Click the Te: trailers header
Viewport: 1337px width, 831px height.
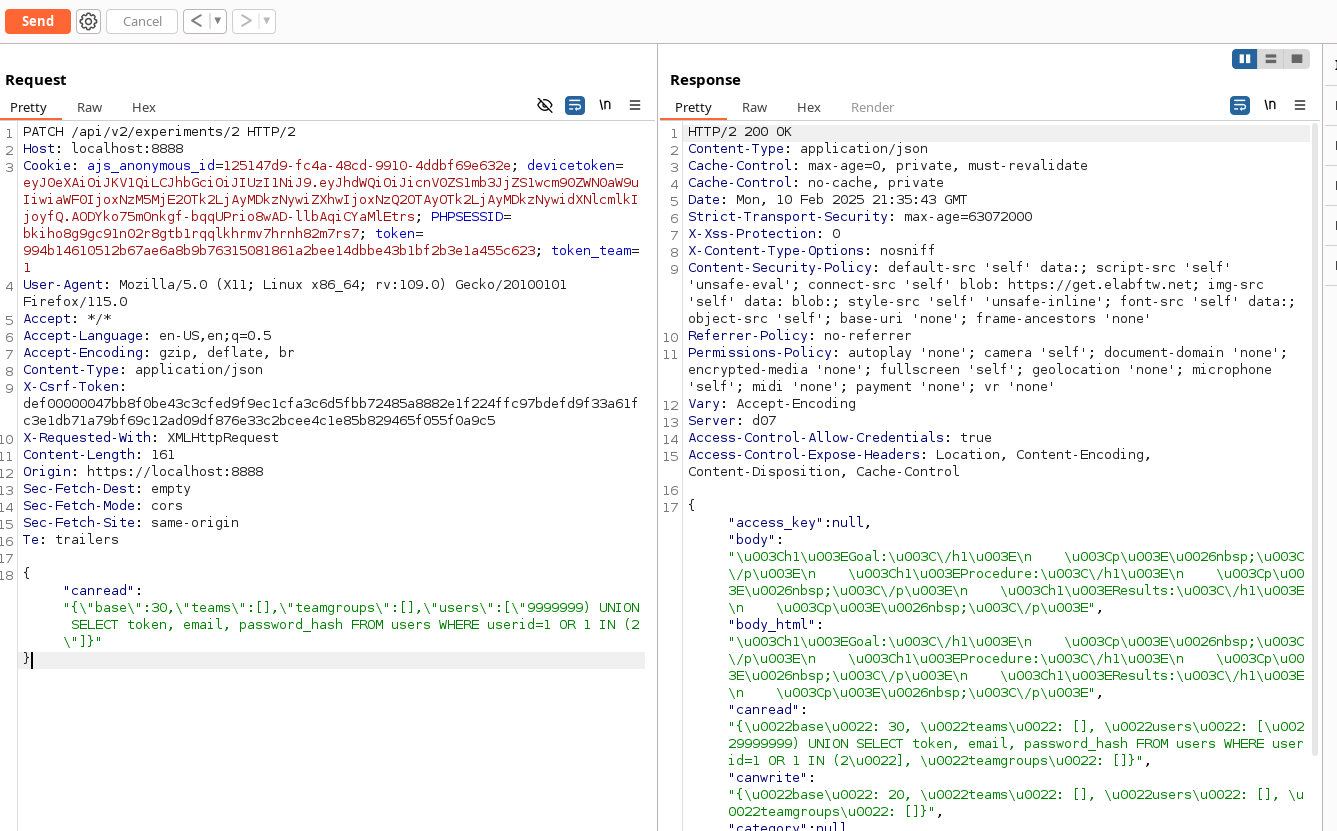71,539
